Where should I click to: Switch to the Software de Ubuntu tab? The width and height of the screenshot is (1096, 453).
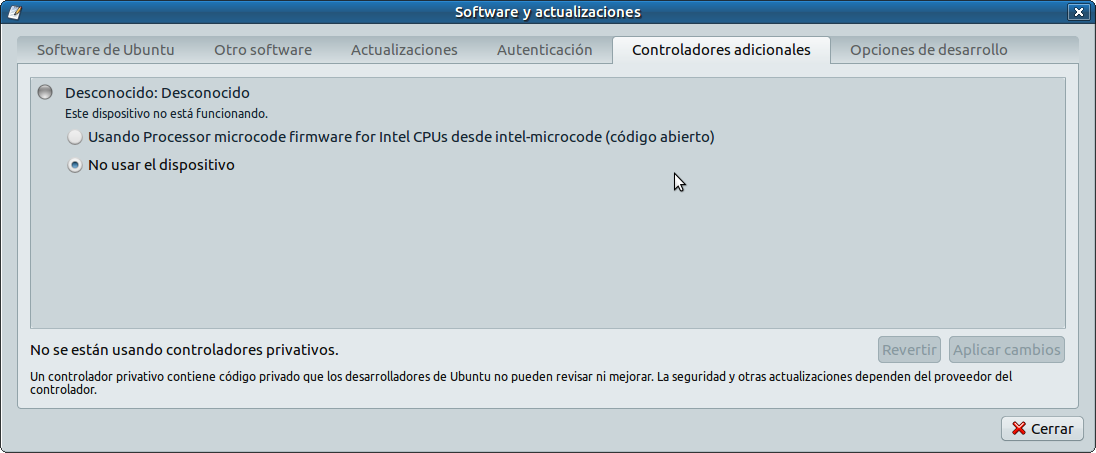point(106,50)
